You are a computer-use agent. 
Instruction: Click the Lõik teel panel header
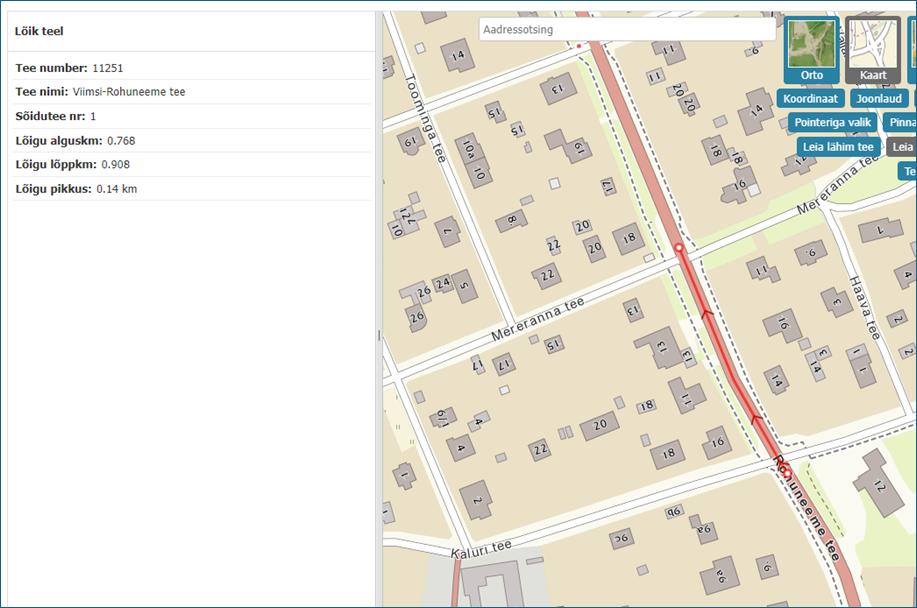pos(39,32)
